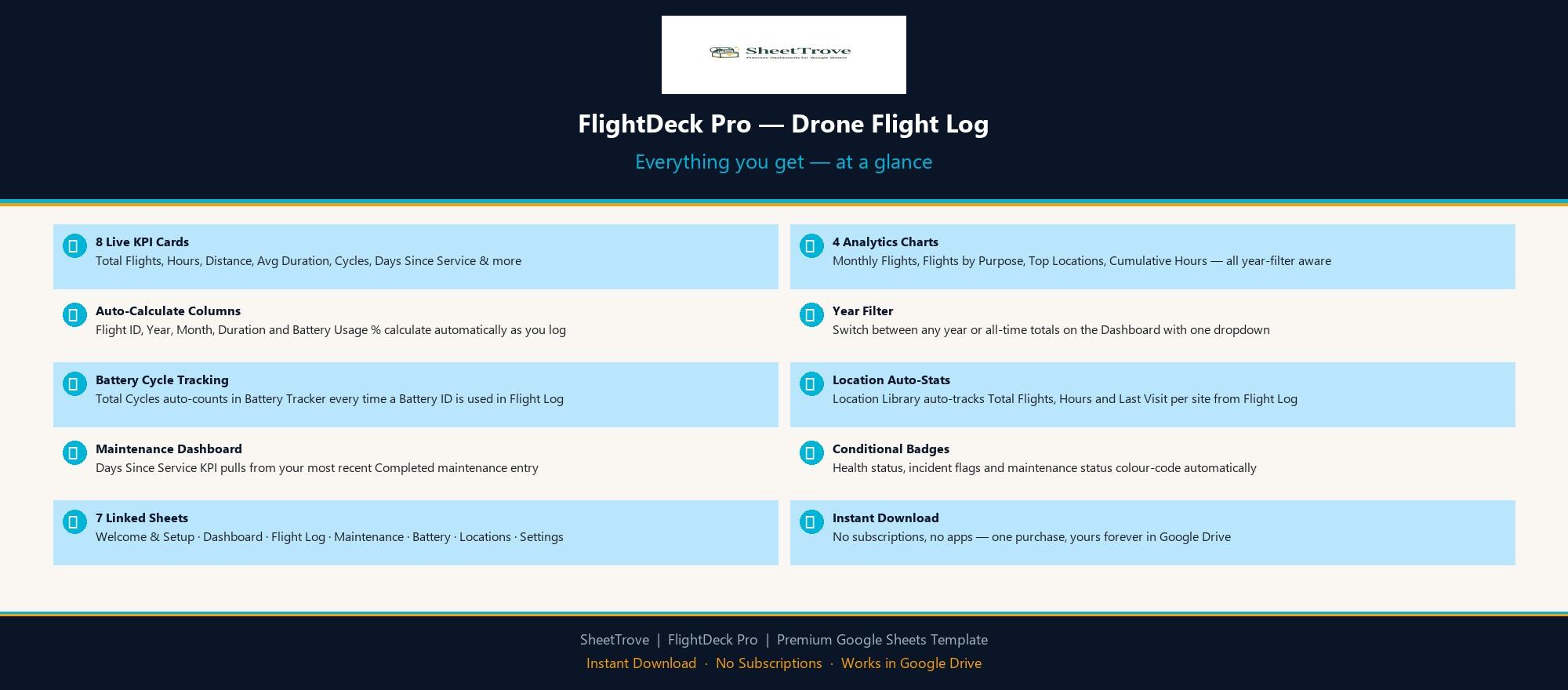Click the 'Maintenance Dashboard' heading

[169, 448]
